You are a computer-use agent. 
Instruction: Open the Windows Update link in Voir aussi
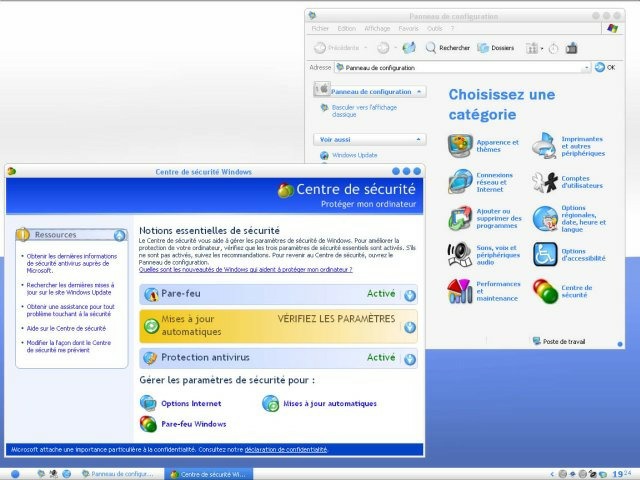tap(354, 155)
